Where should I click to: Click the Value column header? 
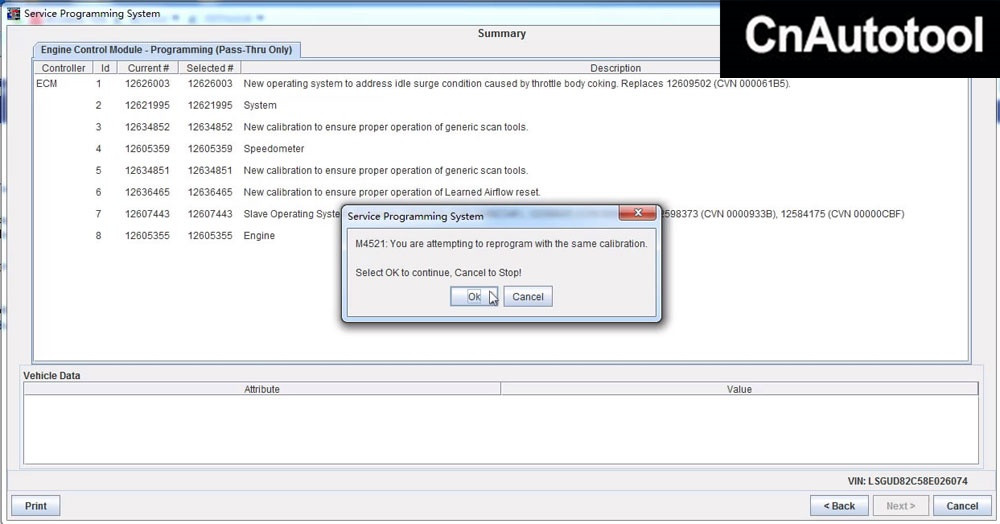tap(739, 389)
